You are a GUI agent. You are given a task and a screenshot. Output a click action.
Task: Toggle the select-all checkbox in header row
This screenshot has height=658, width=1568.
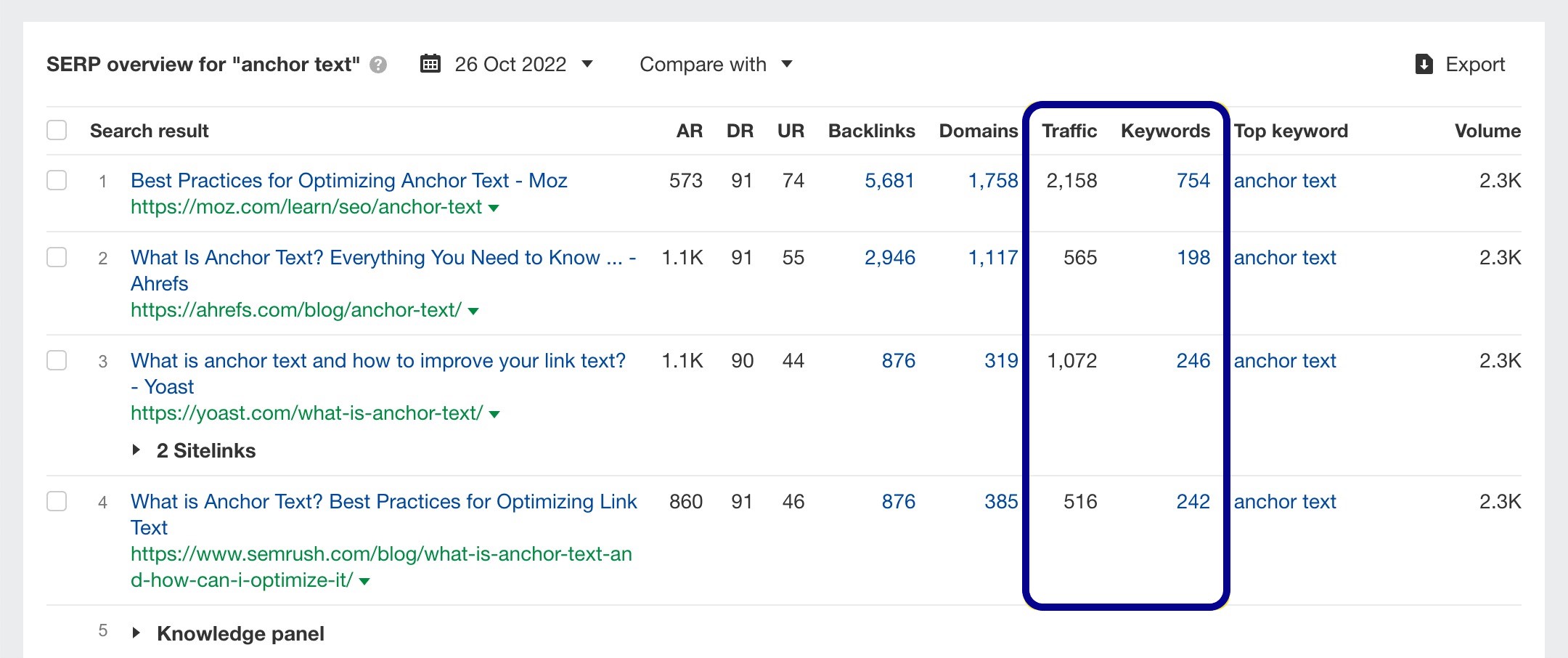coord(57,130)
